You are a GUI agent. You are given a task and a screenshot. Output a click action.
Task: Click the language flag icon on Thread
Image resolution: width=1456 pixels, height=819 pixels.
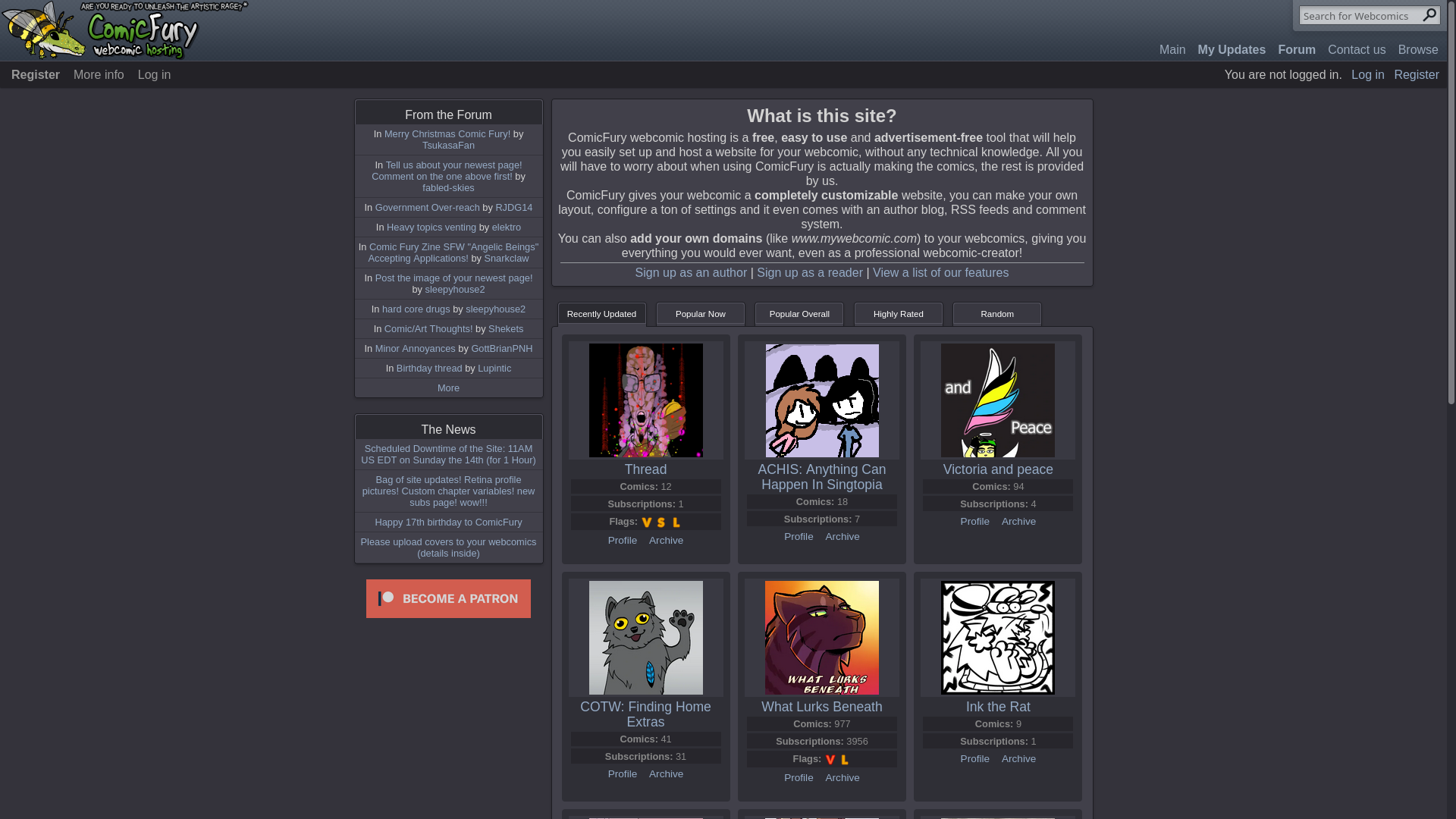click(676, 522)
